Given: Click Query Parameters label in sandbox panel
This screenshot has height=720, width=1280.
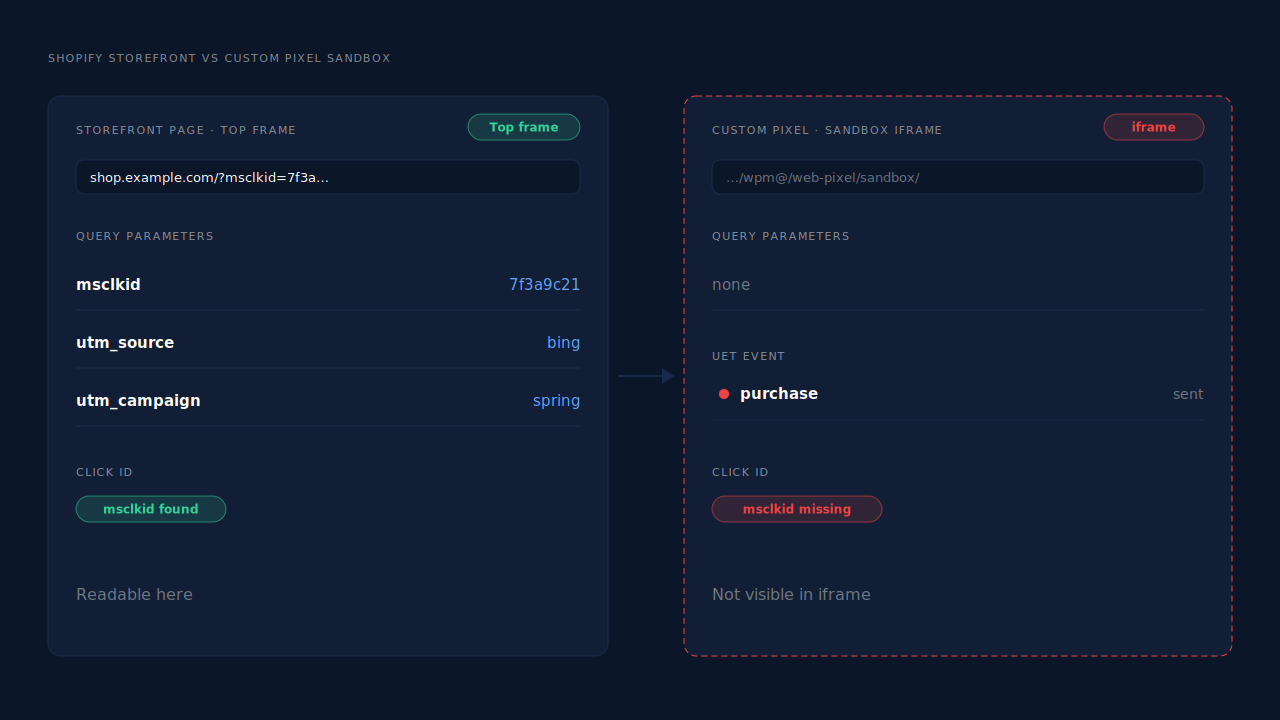Looking at the screenshot, I should pos(781,236).
